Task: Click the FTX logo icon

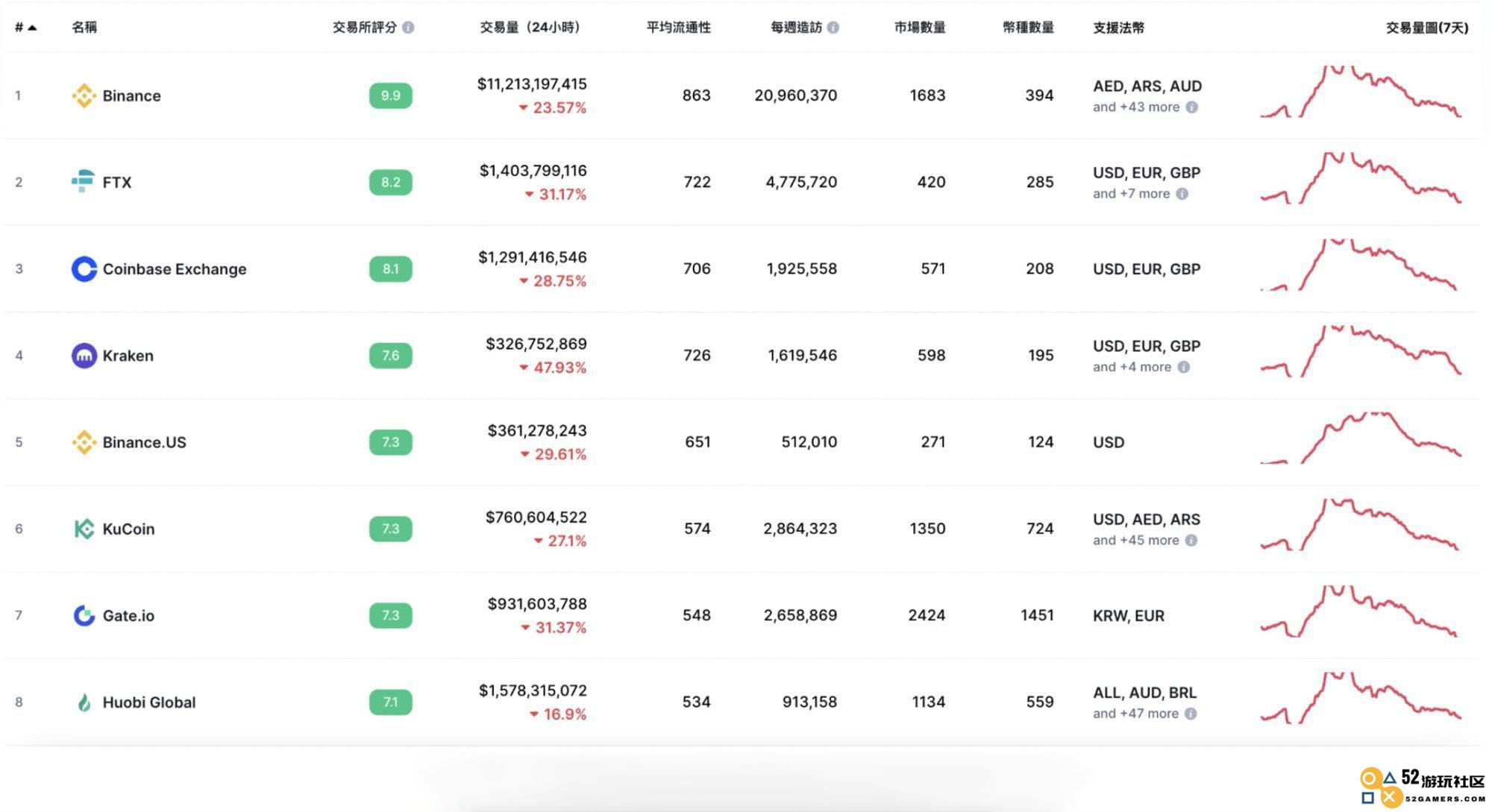Action: 83,181
